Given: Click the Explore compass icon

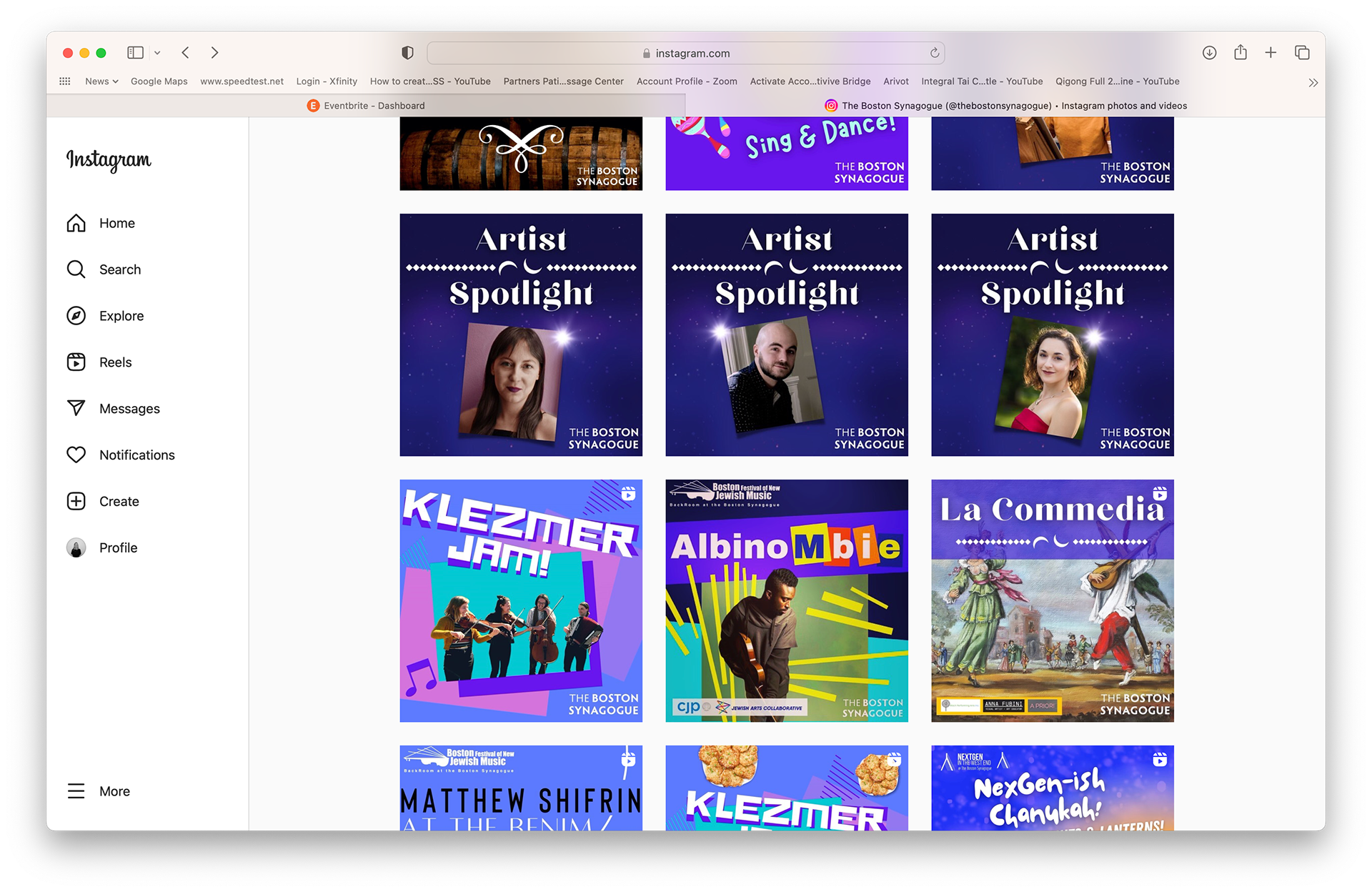Looking at the screenshot, I should click(76, 316).
